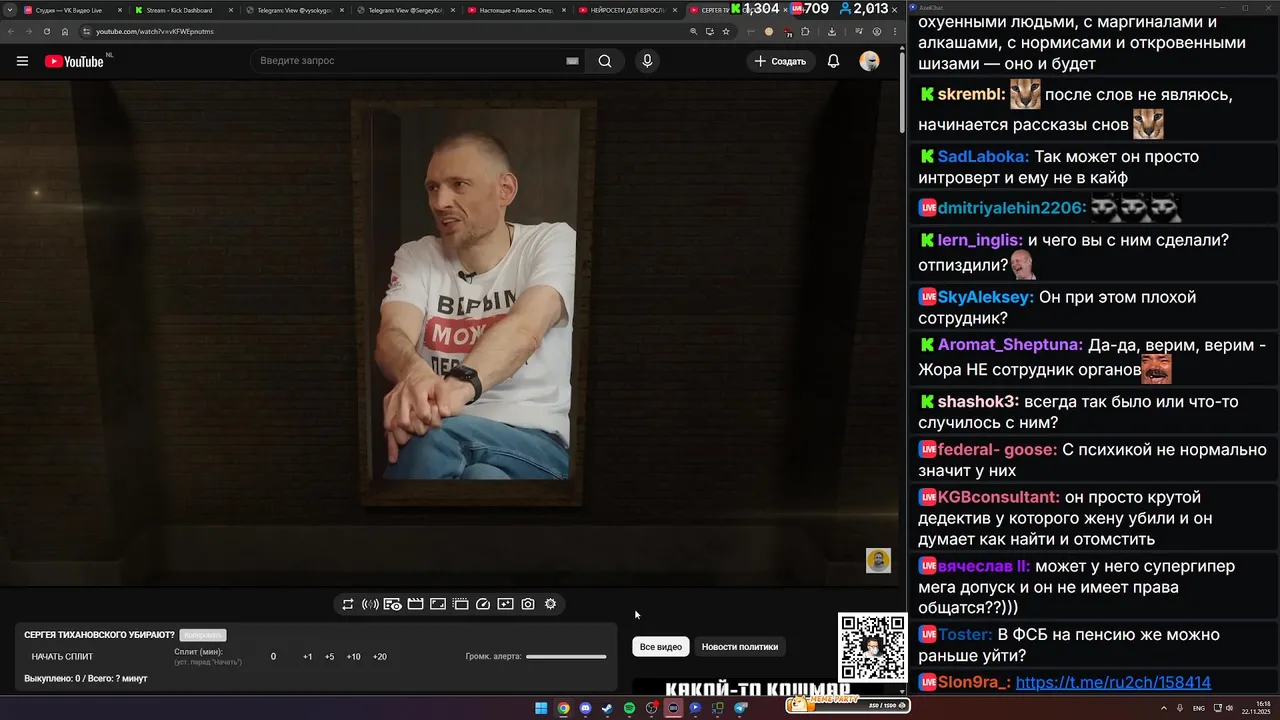This screenshot has height=720, width=1280.
Task: Click the screen-with-eye icon in the player toolbar
Action: (x=393, y=604)
